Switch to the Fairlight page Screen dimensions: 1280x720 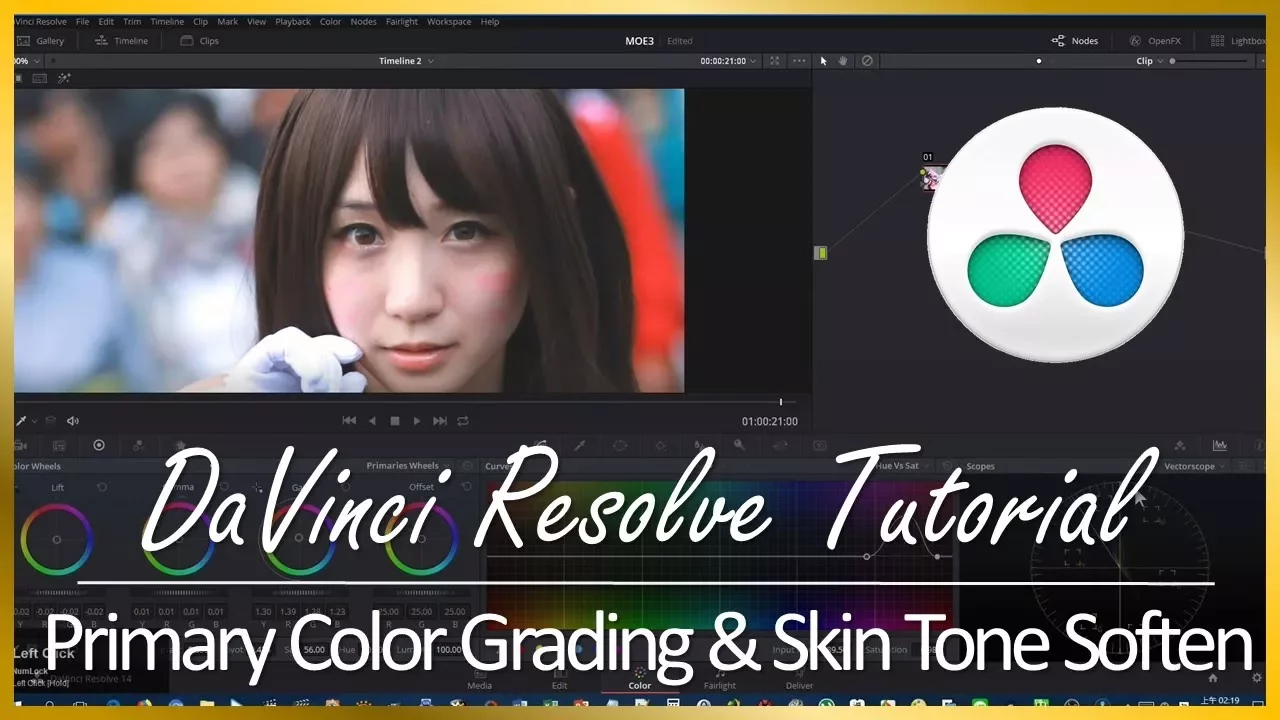tap(719, 678)
